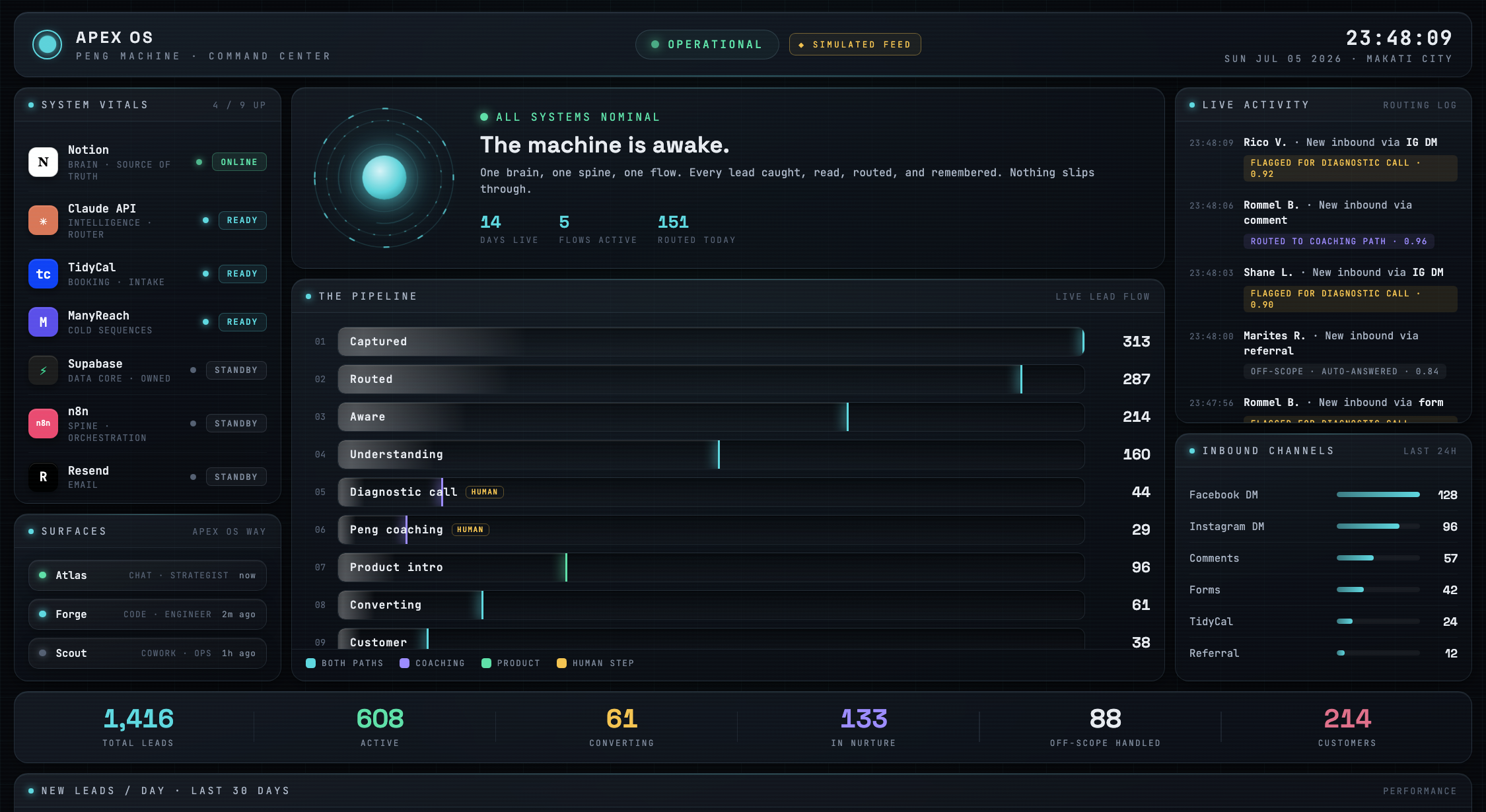Click ROUTED TO COACHING PATH tag
Image resolution: width=1486 pixels, height=812 pixels.
pos(1338,241)
